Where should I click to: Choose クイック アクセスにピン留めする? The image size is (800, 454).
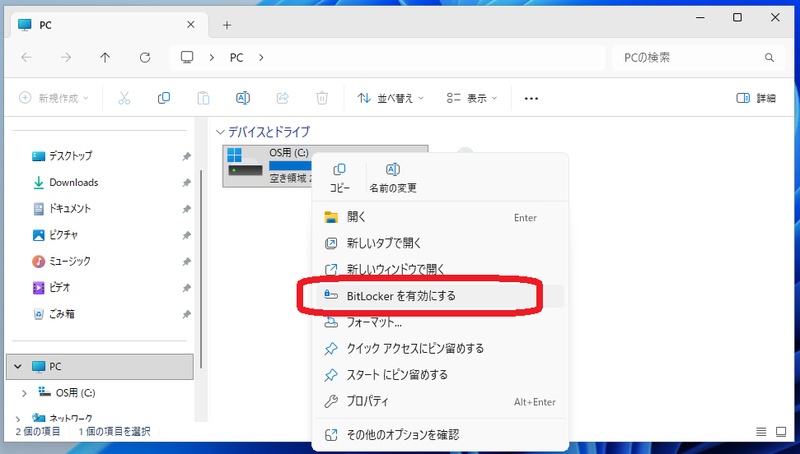coord(440,348)
